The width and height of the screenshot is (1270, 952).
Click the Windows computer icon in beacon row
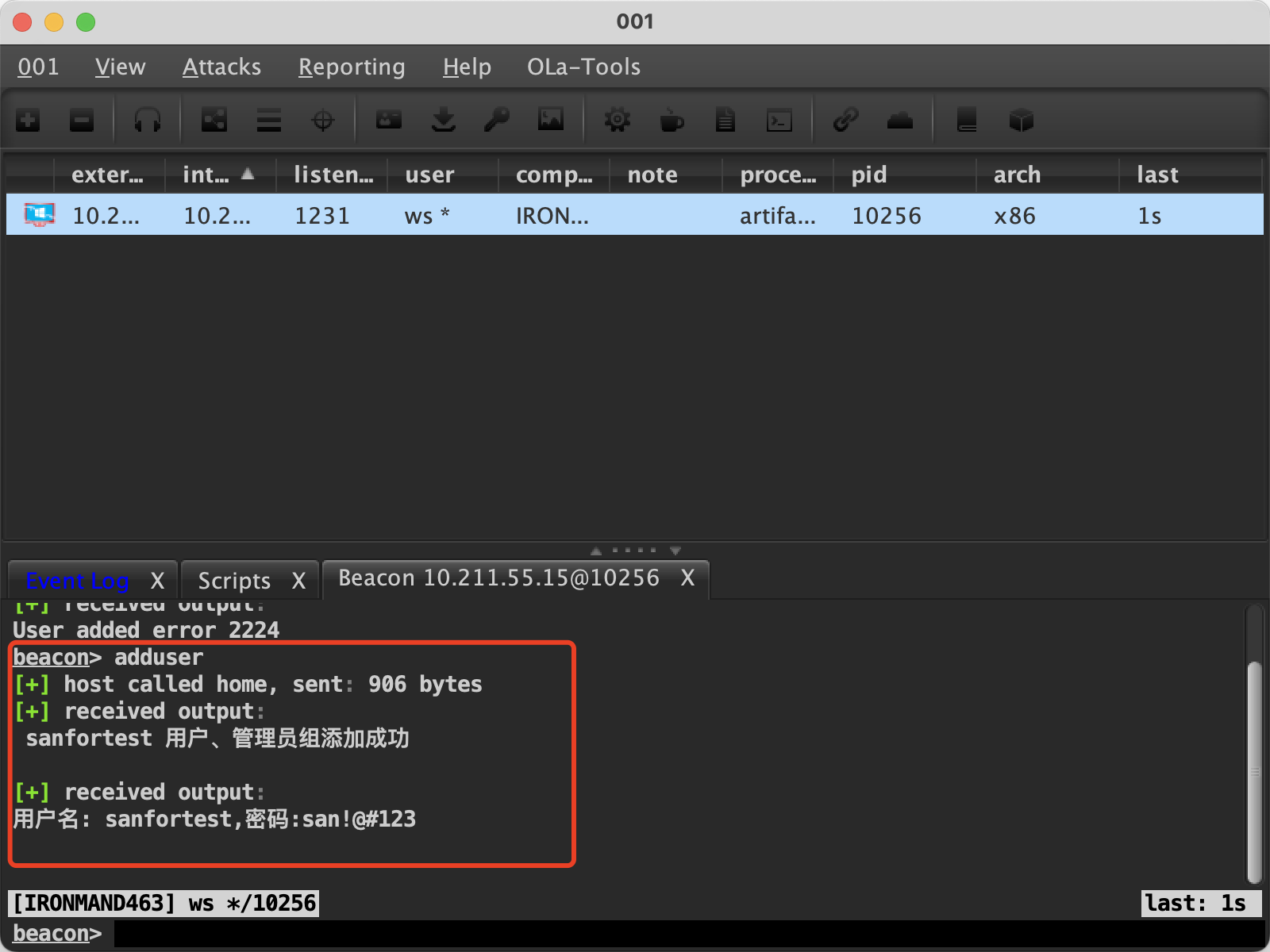(x=40, y=215)
